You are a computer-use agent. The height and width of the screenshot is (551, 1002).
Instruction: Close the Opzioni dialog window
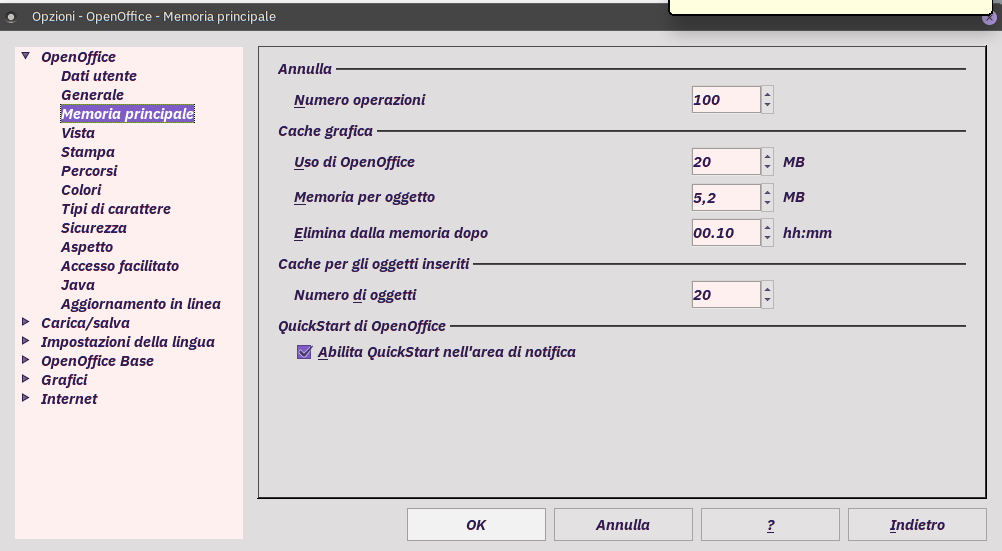989,19
